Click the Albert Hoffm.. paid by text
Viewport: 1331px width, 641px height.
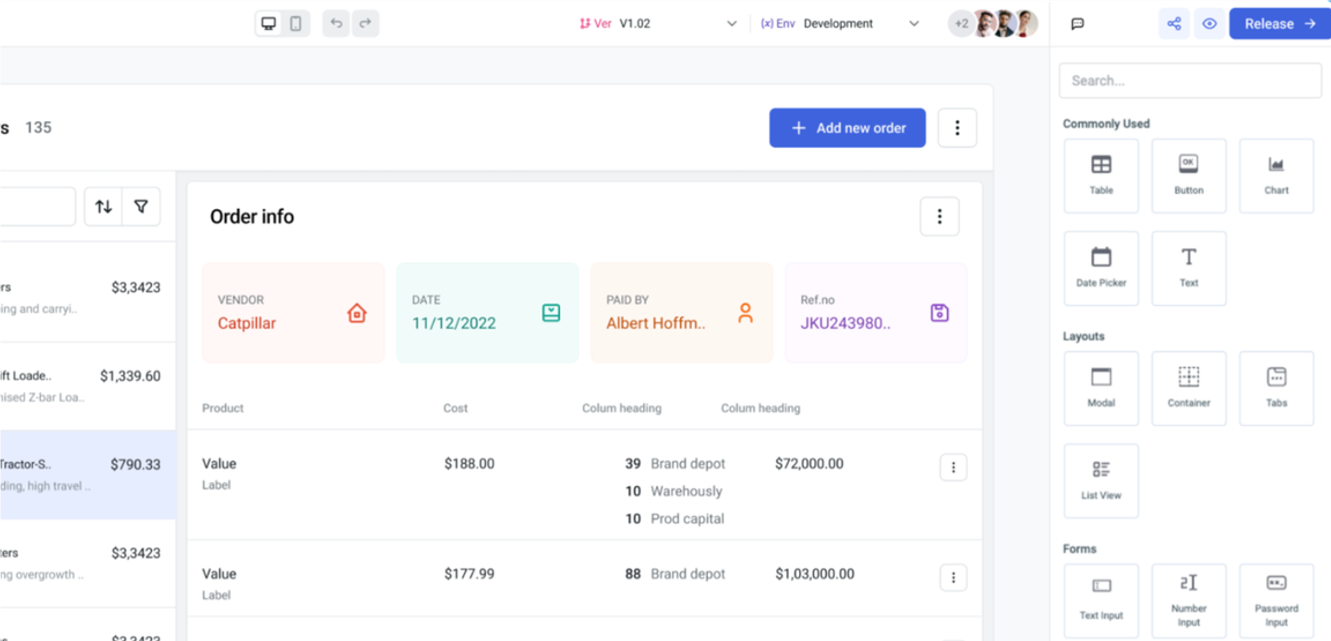656,323
